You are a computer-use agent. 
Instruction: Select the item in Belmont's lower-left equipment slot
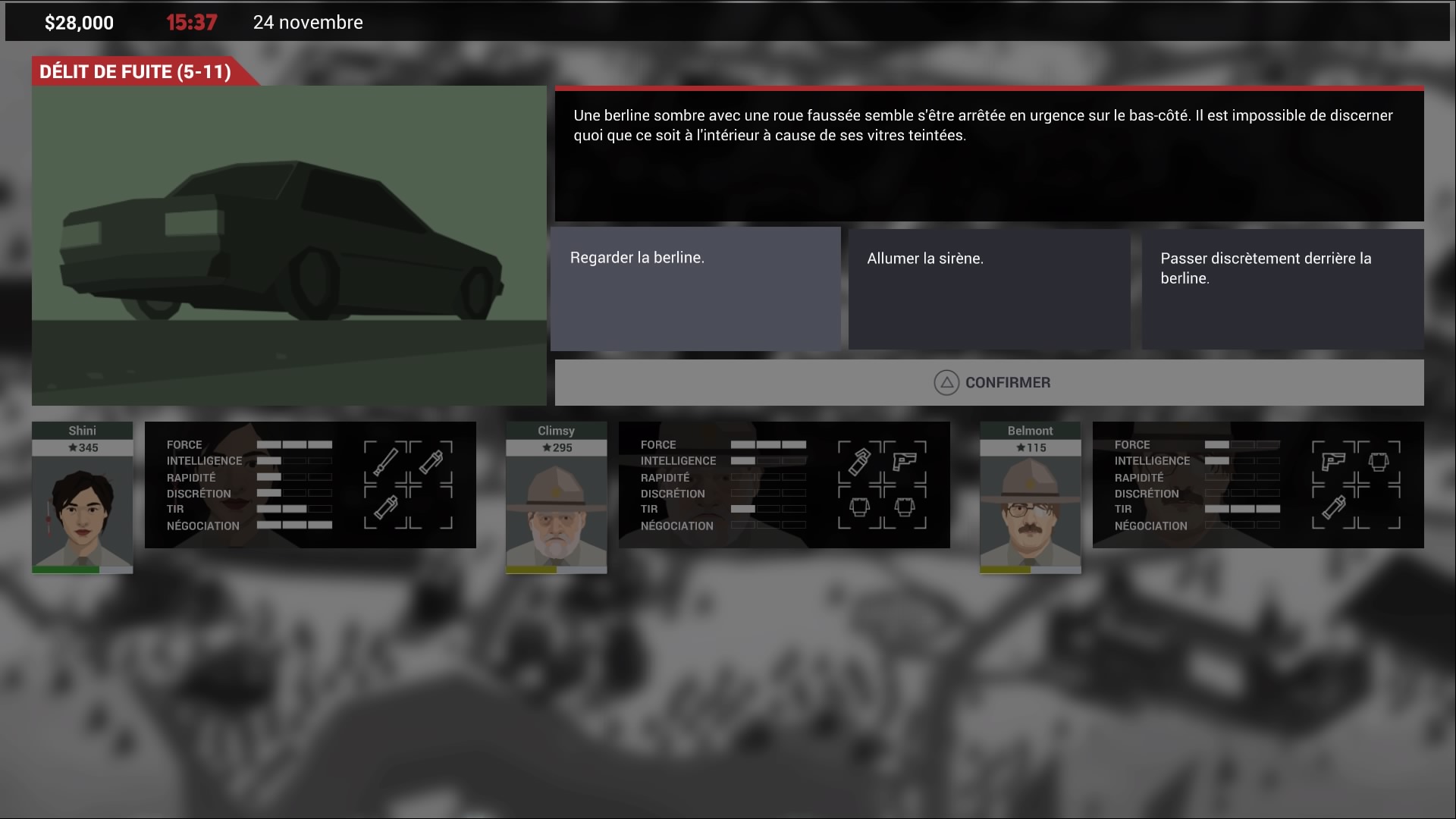click(1333, 507)
